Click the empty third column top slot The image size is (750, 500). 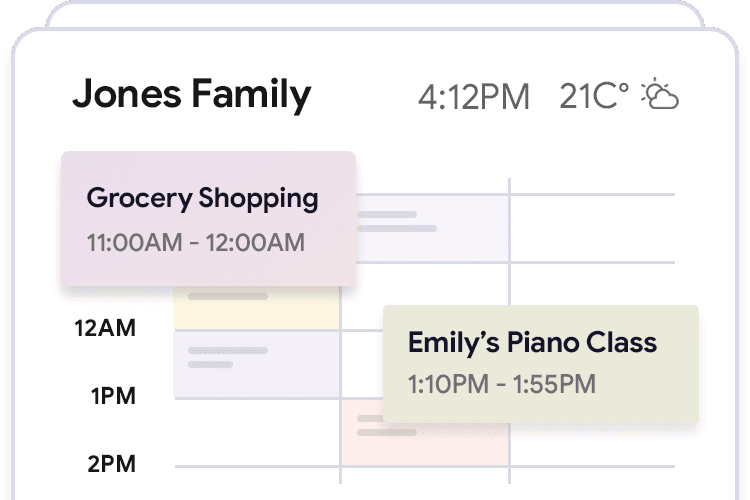point(593,229)
